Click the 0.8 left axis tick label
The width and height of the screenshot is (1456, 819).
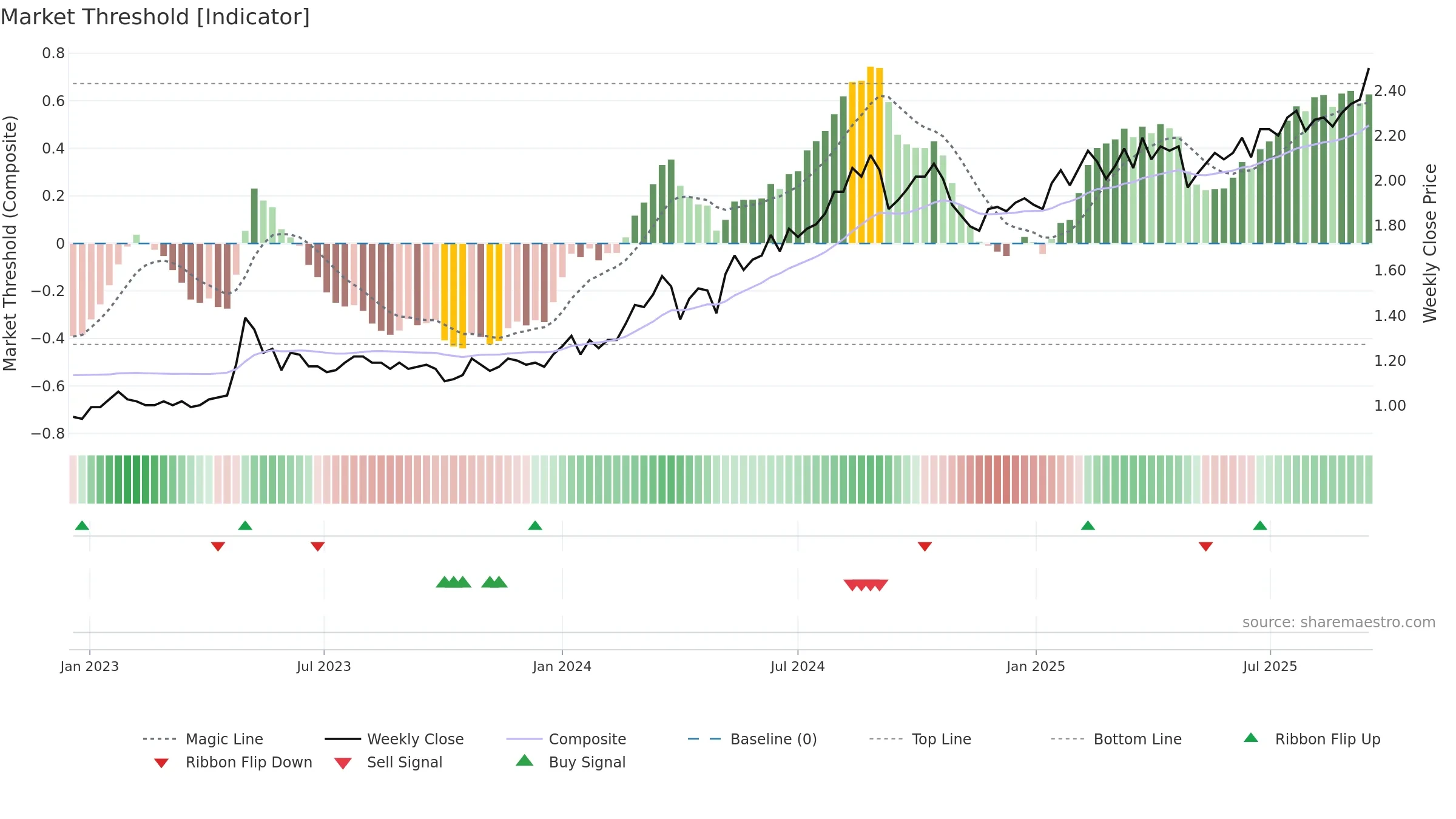coord(53,53)
